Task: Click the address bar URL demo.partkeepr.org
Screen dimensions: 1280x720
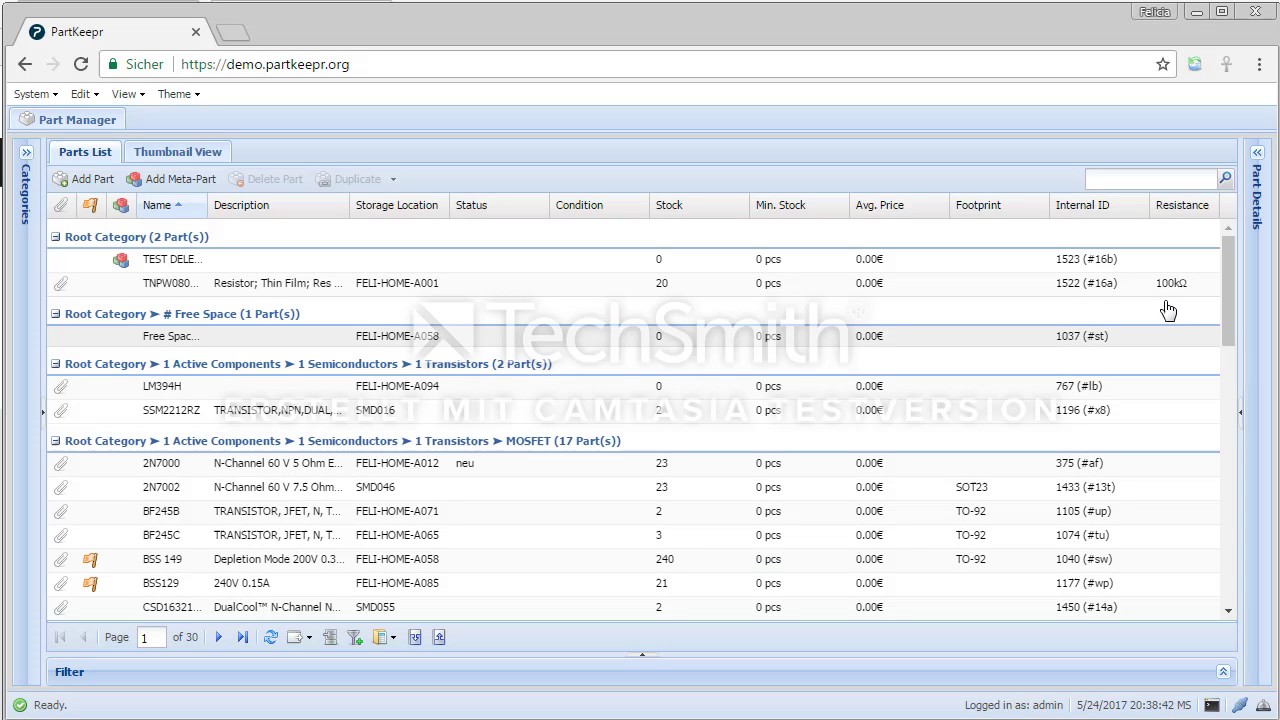Action: tap(265, 64)
